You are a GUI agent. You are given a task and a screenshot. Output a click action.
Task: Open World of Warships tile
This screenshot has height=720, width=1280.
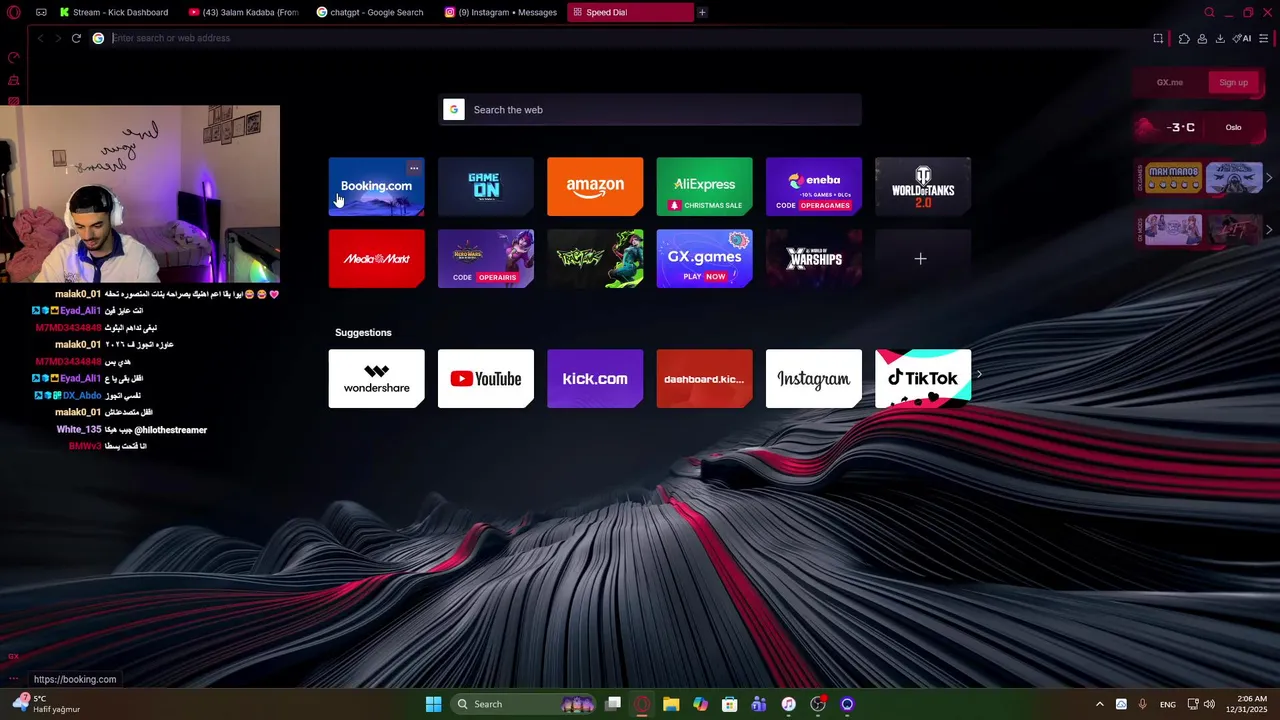[814, 259]
